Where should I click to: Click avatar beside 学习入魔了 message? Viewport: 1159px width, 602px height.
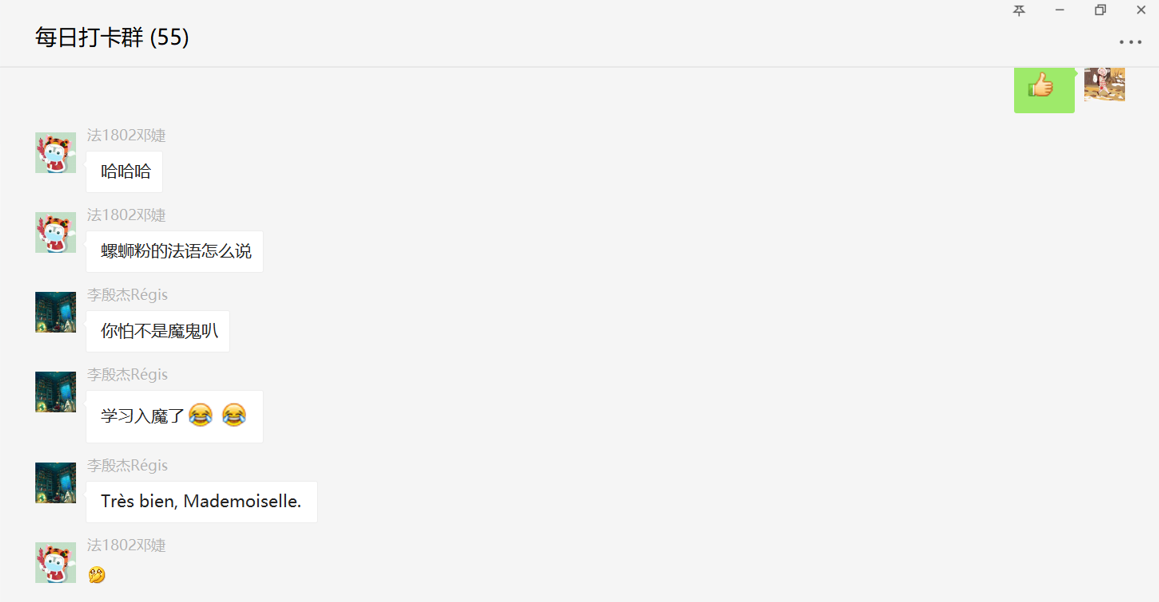pyautogui.click(x=55, y=392)
